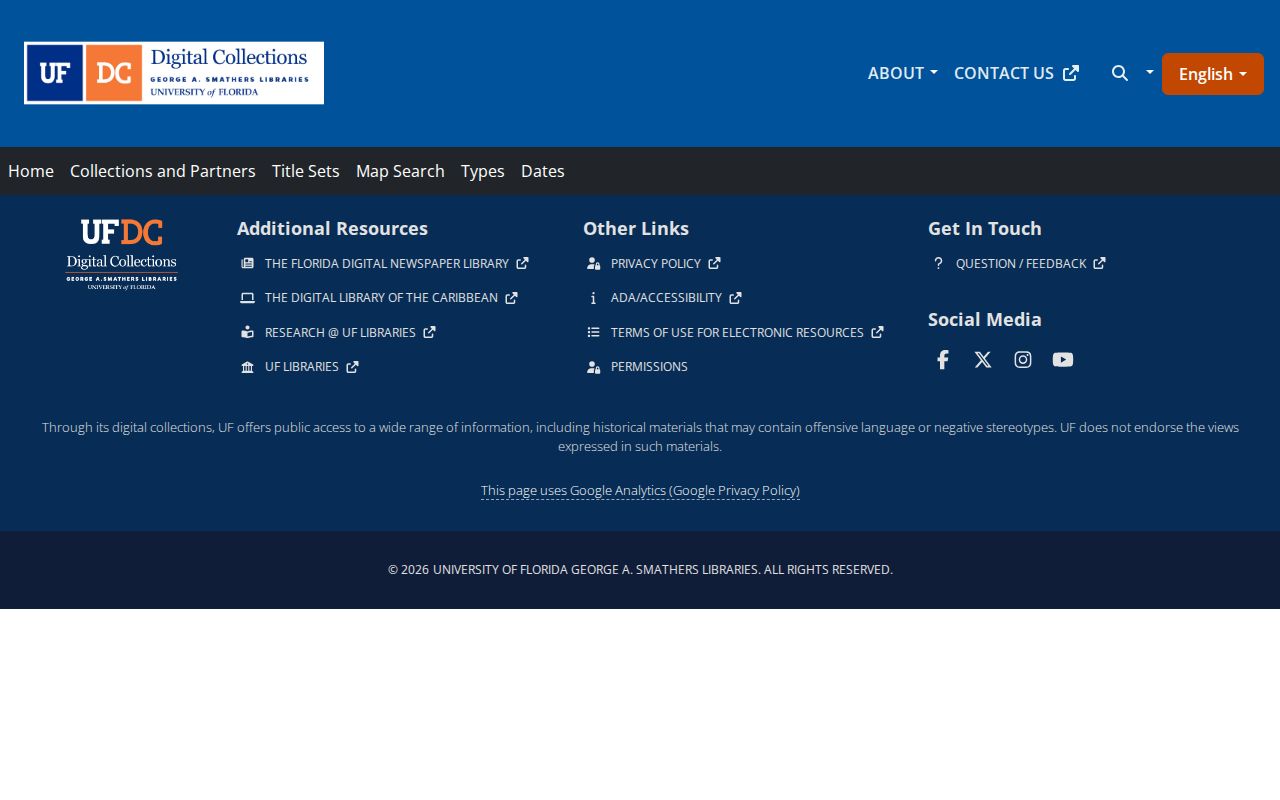Click the laptop icon beside Digital Library of the Caribbean
The image size is (1280, 800).
click(247, 298)
